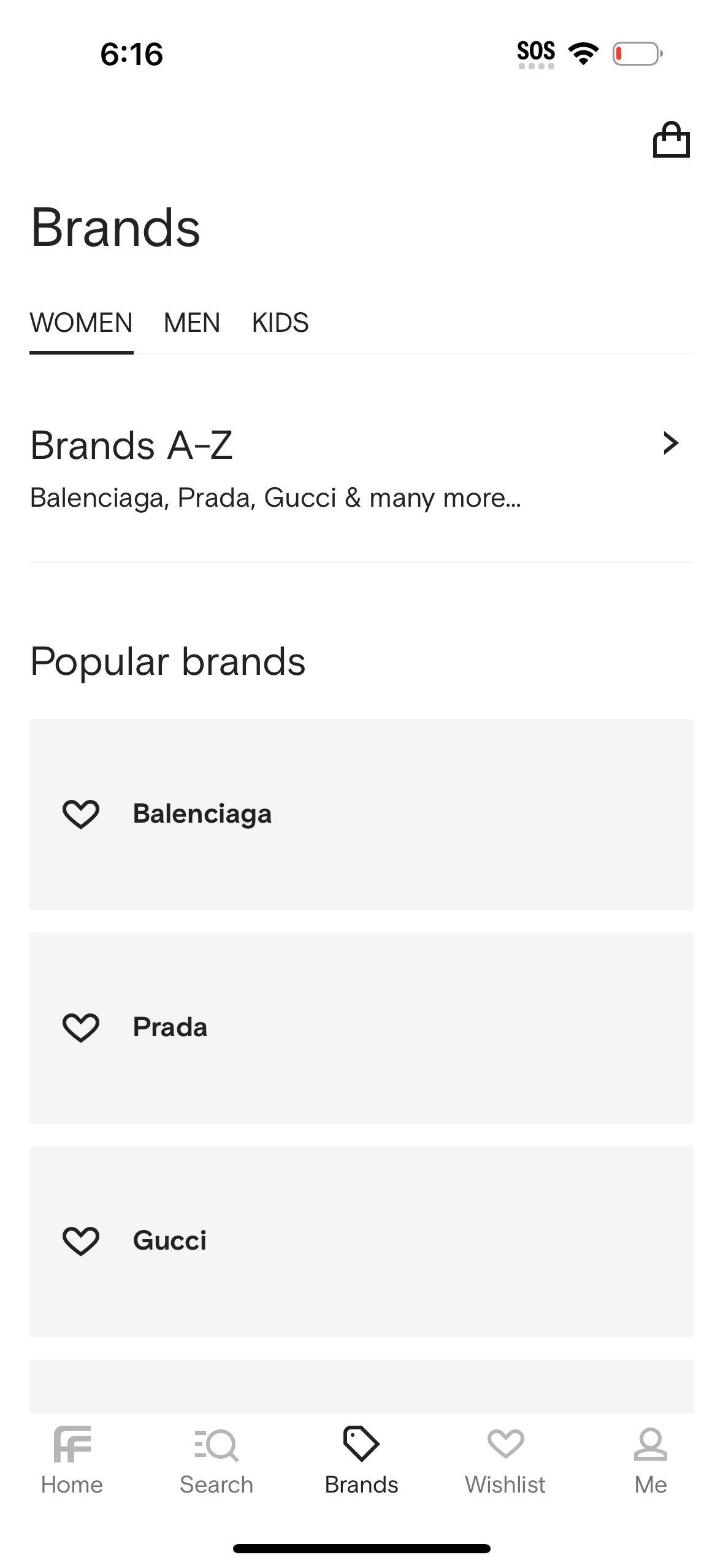Tap the WOMEN tab already selected
Viewport: 723px width, 1568px height.
[x=81, y=322]
